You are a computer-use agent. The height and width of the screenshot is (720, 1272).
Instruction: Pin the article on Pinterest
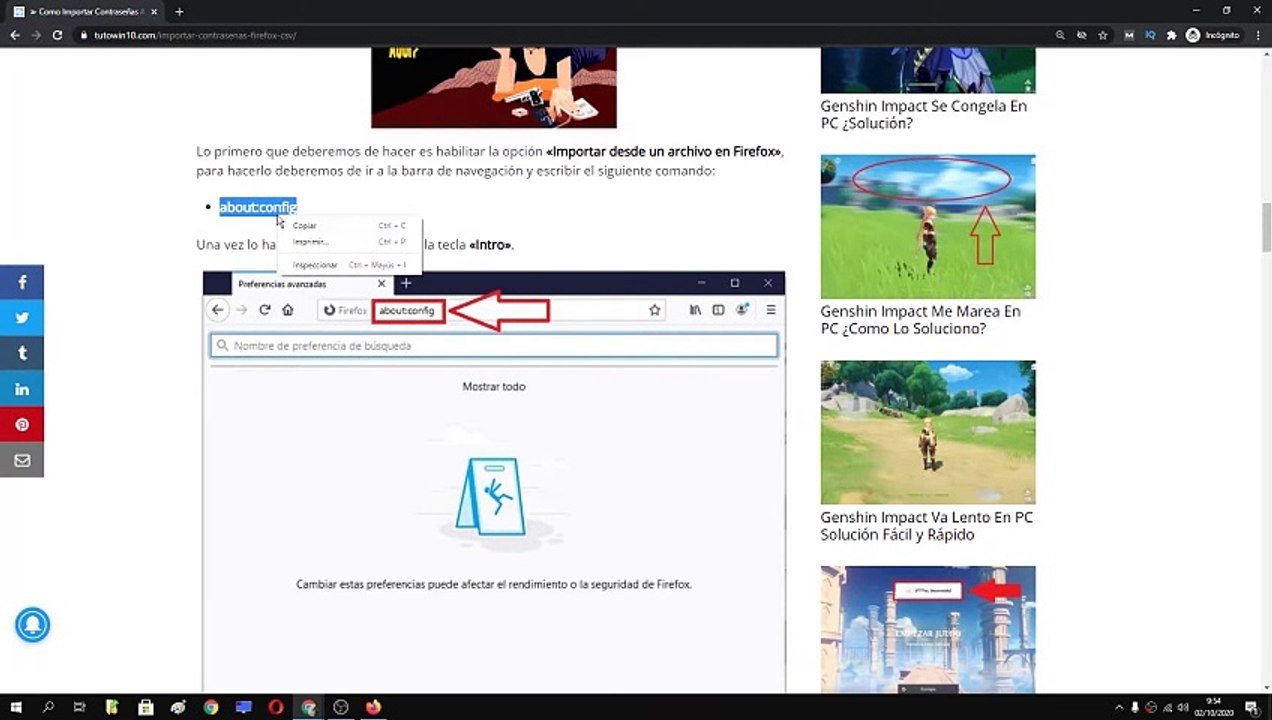[22, 425]
